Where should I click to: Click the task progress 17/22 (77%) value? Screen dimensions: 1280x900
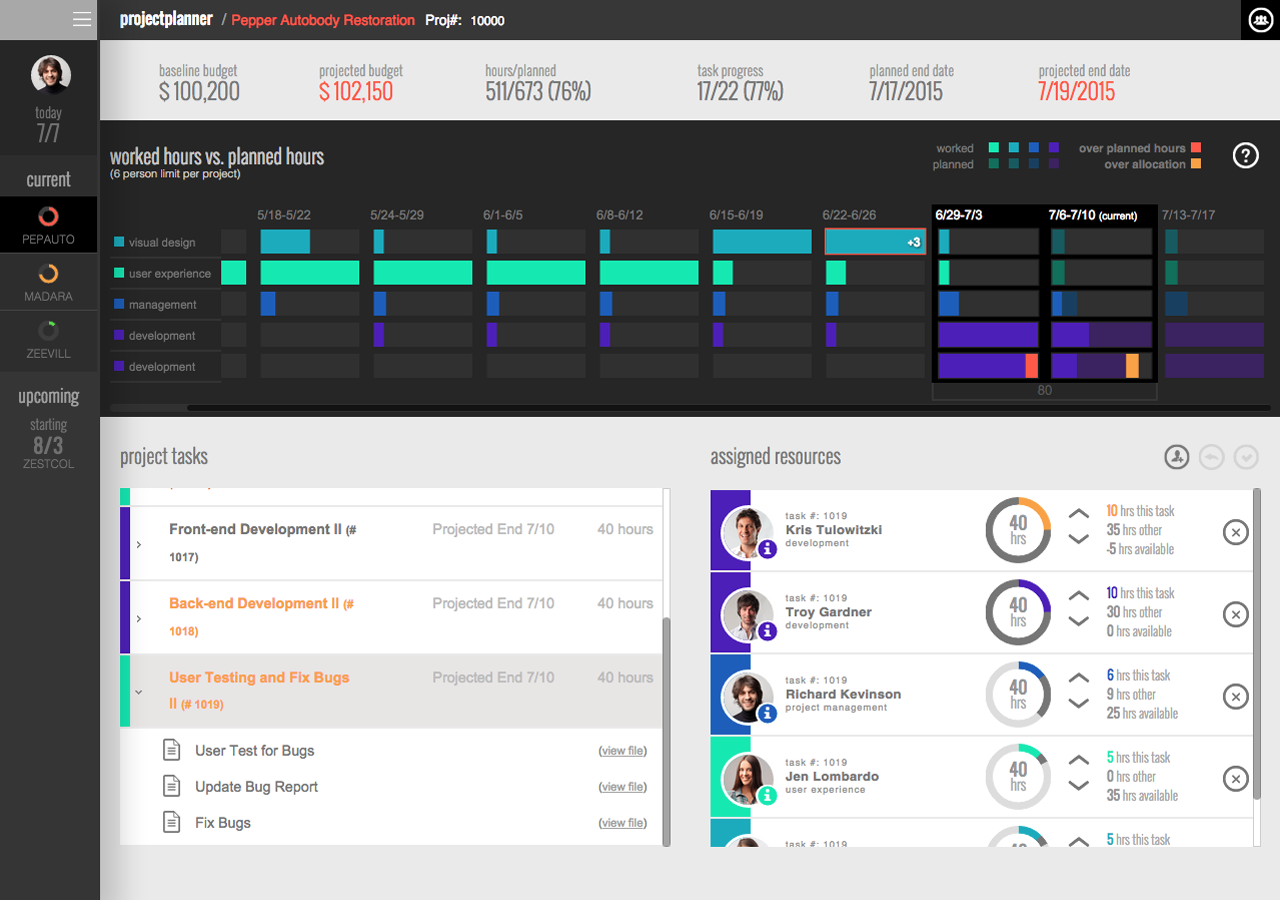(740, 92)
